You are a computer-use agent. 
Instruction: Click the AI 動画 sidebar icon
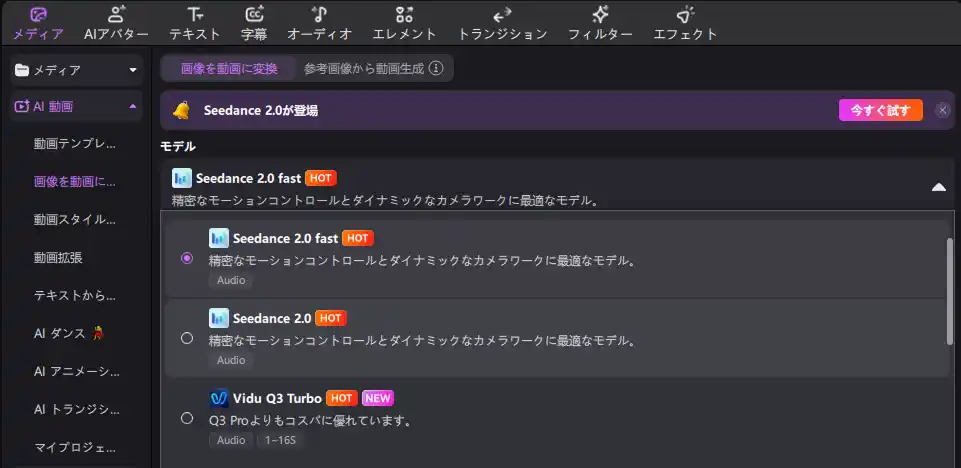coord(22,107)
